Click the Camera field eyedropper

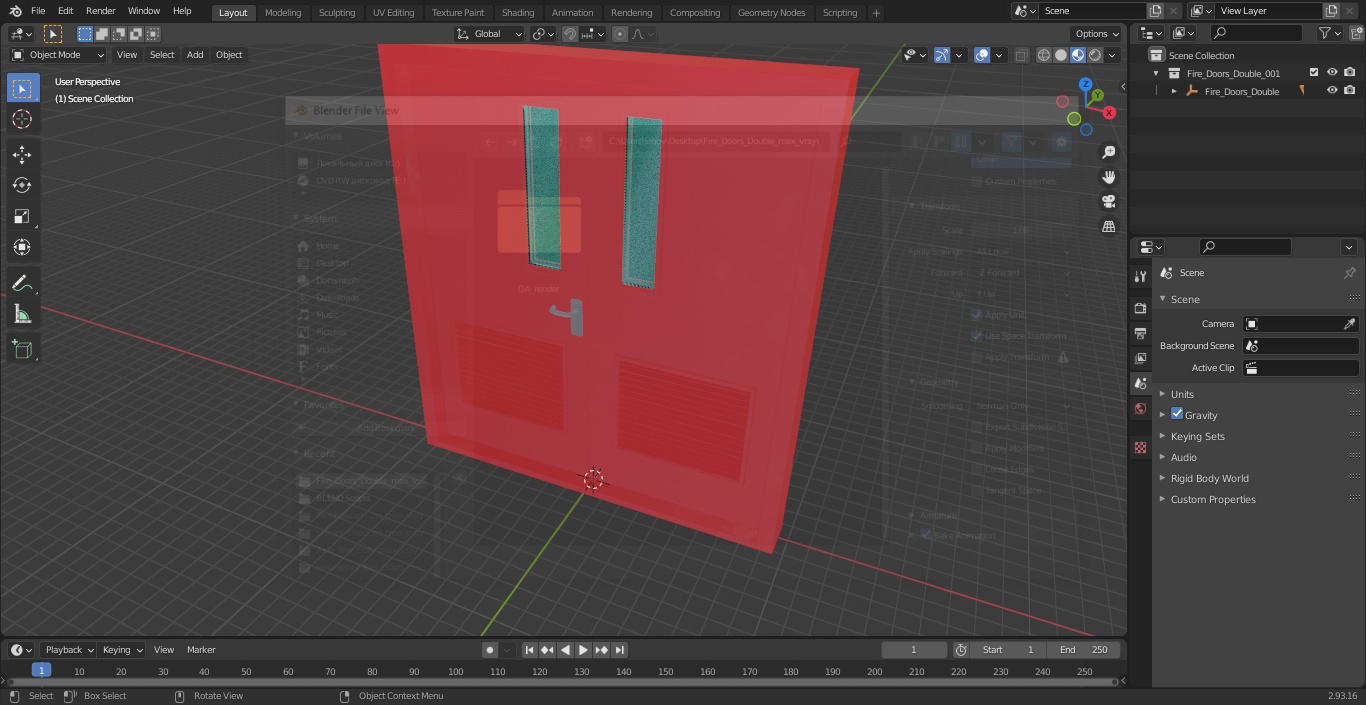[1349, 324]
